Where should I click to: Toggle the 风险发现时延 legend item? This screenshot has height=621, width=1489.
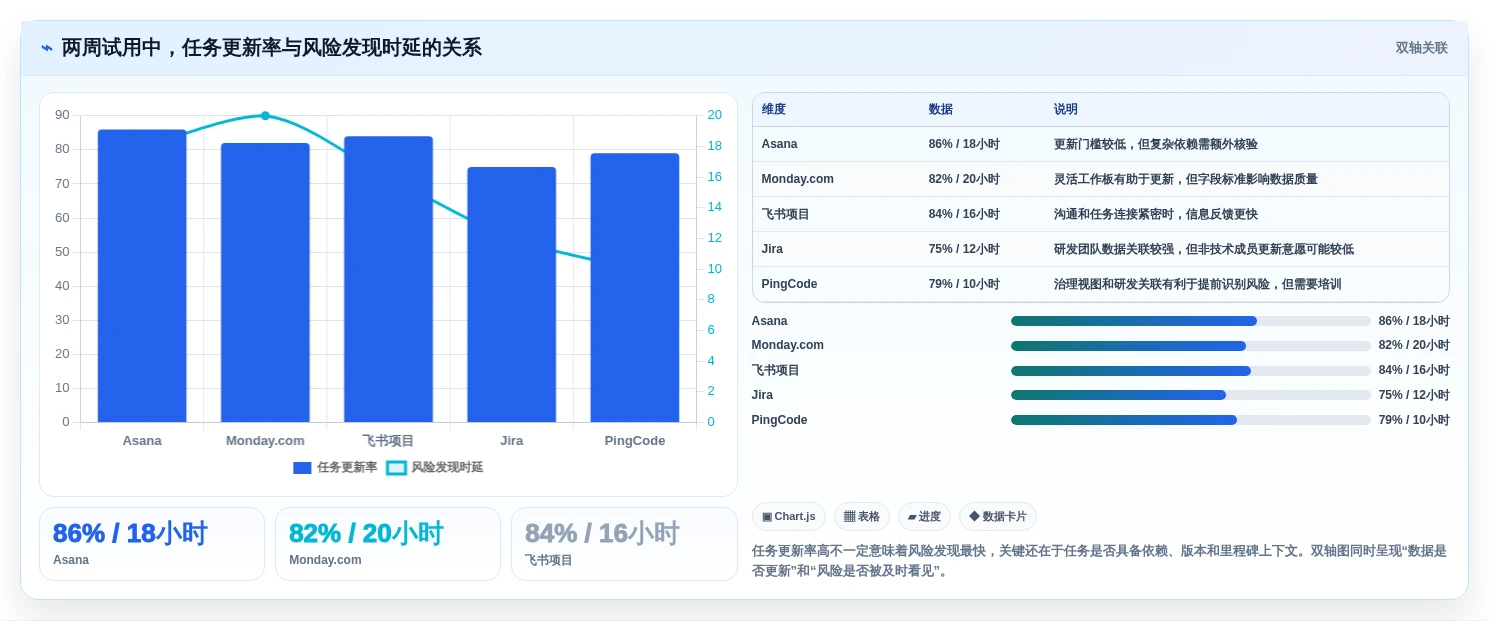[435, 467]
